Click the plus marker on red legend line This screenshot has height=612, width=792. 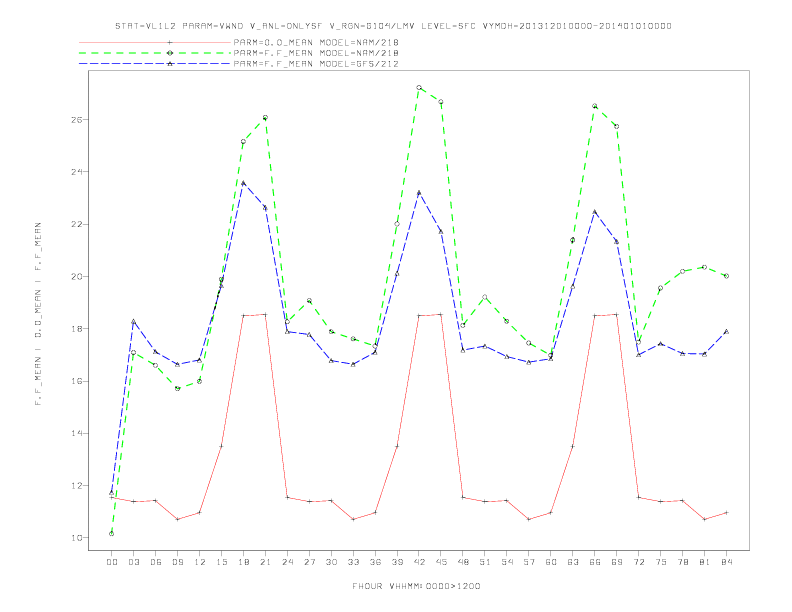click(170, 42)
